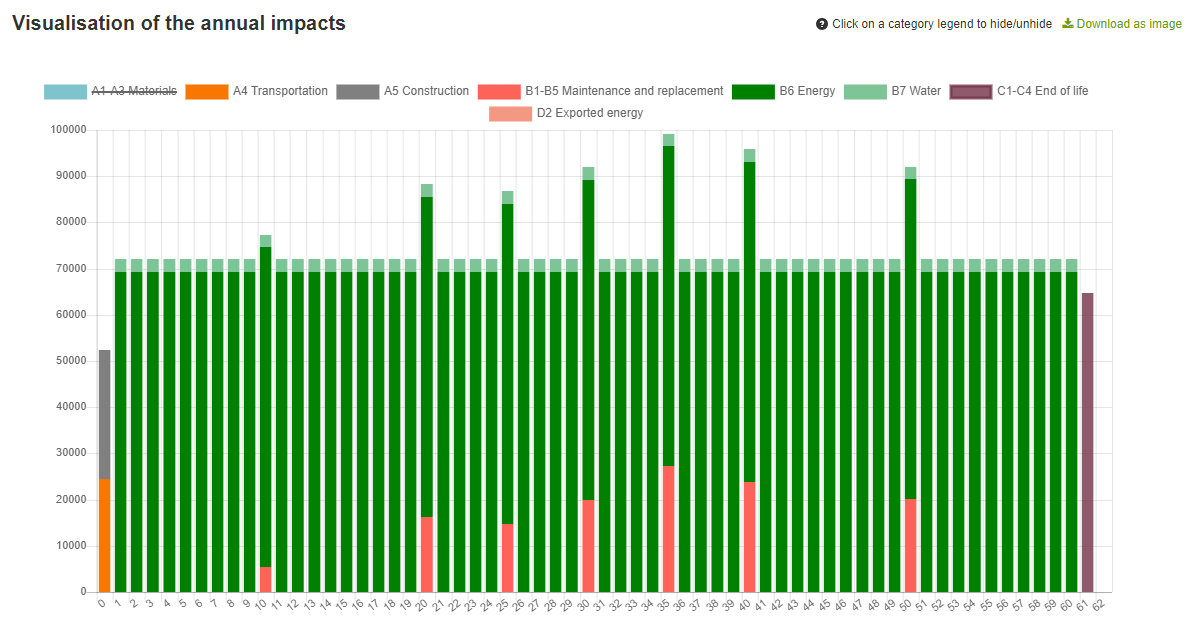Click the orange A4 Transportation swatch
This screenshot has height=627, width=1201.
click(x=206, y=92)
